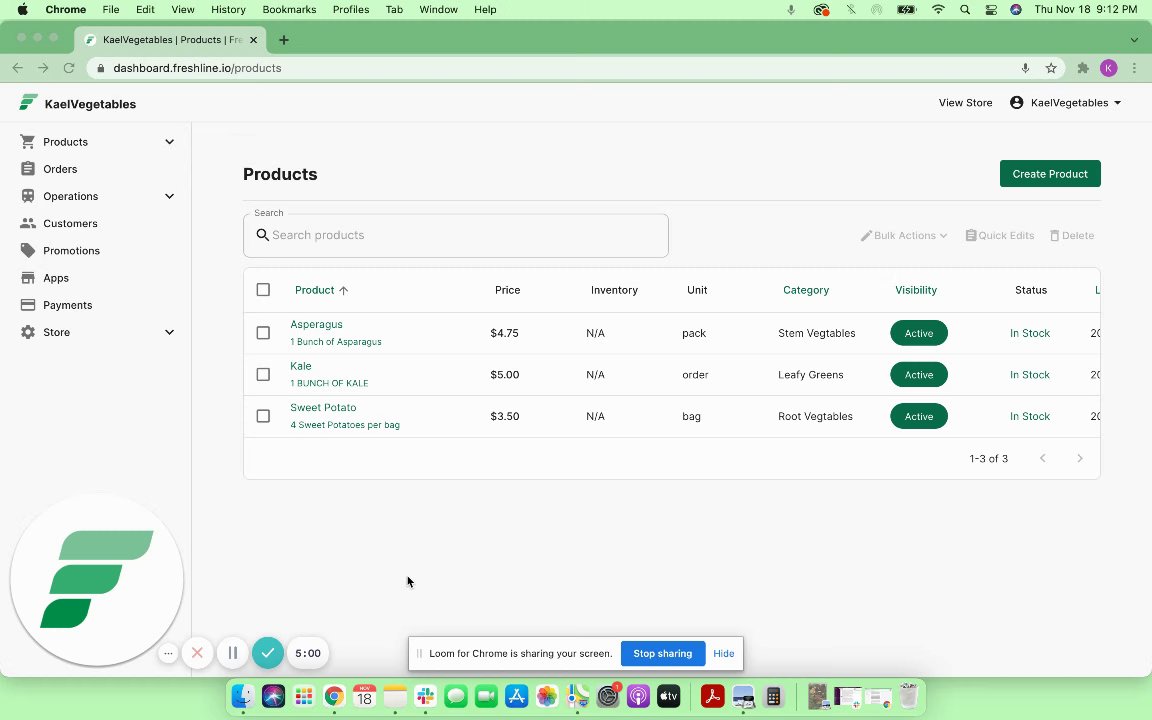This screenshot has width=1152, height=720.
Task: Open the KaelVegetables account dropdown
Action: (1066, 103)
